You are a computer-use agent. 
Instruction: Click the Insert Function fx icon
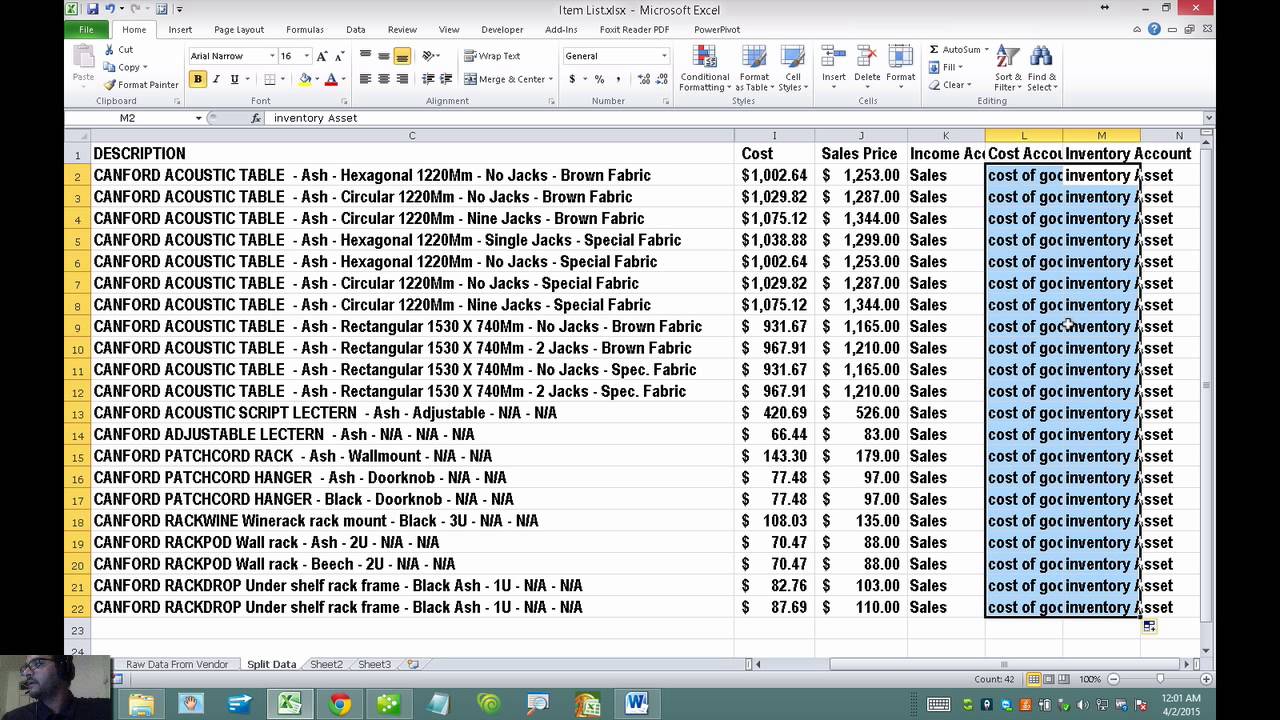[x=256, y=118]
